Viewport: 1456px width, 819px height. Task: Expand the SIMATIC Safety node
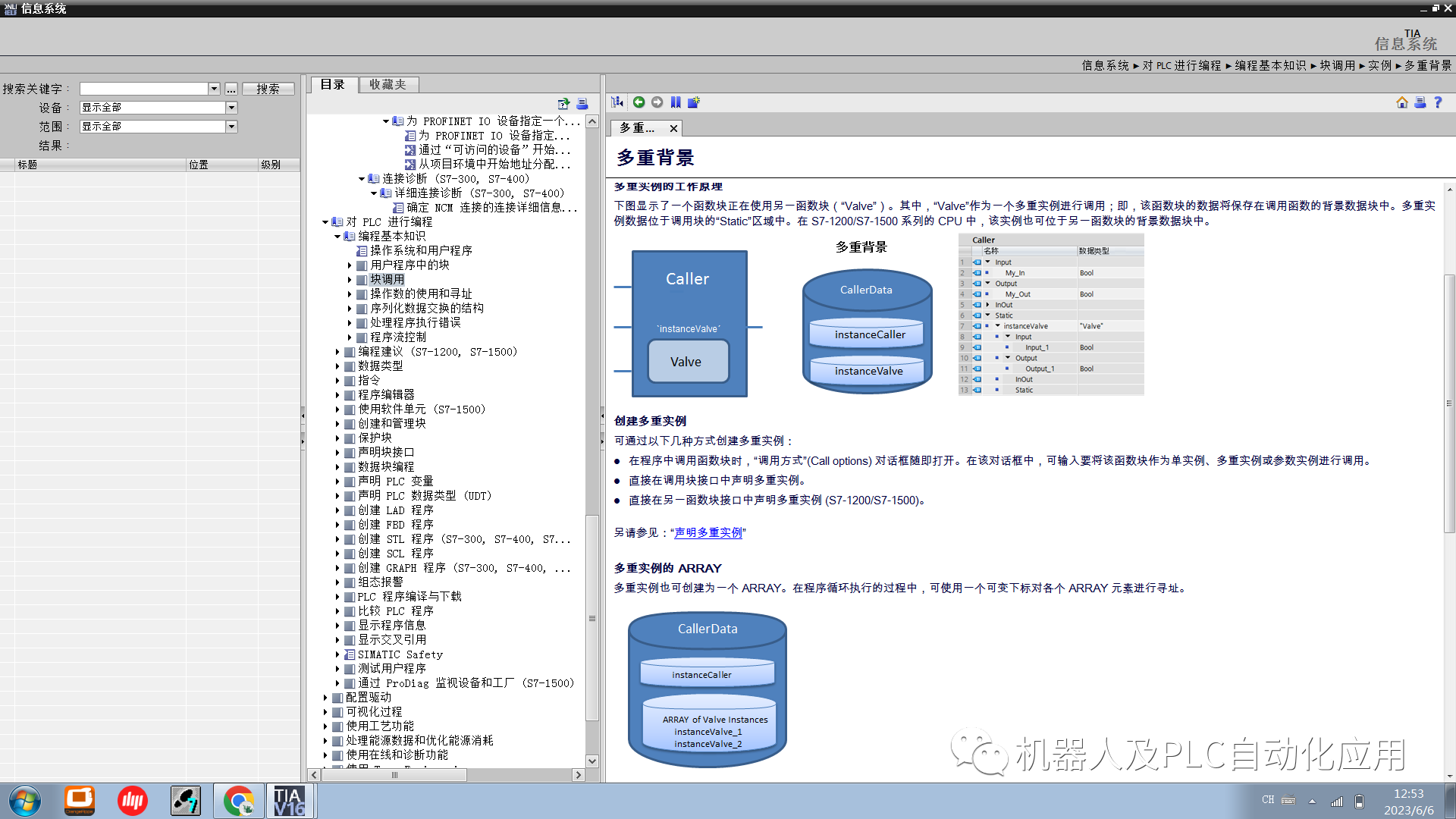pos(337,654)
